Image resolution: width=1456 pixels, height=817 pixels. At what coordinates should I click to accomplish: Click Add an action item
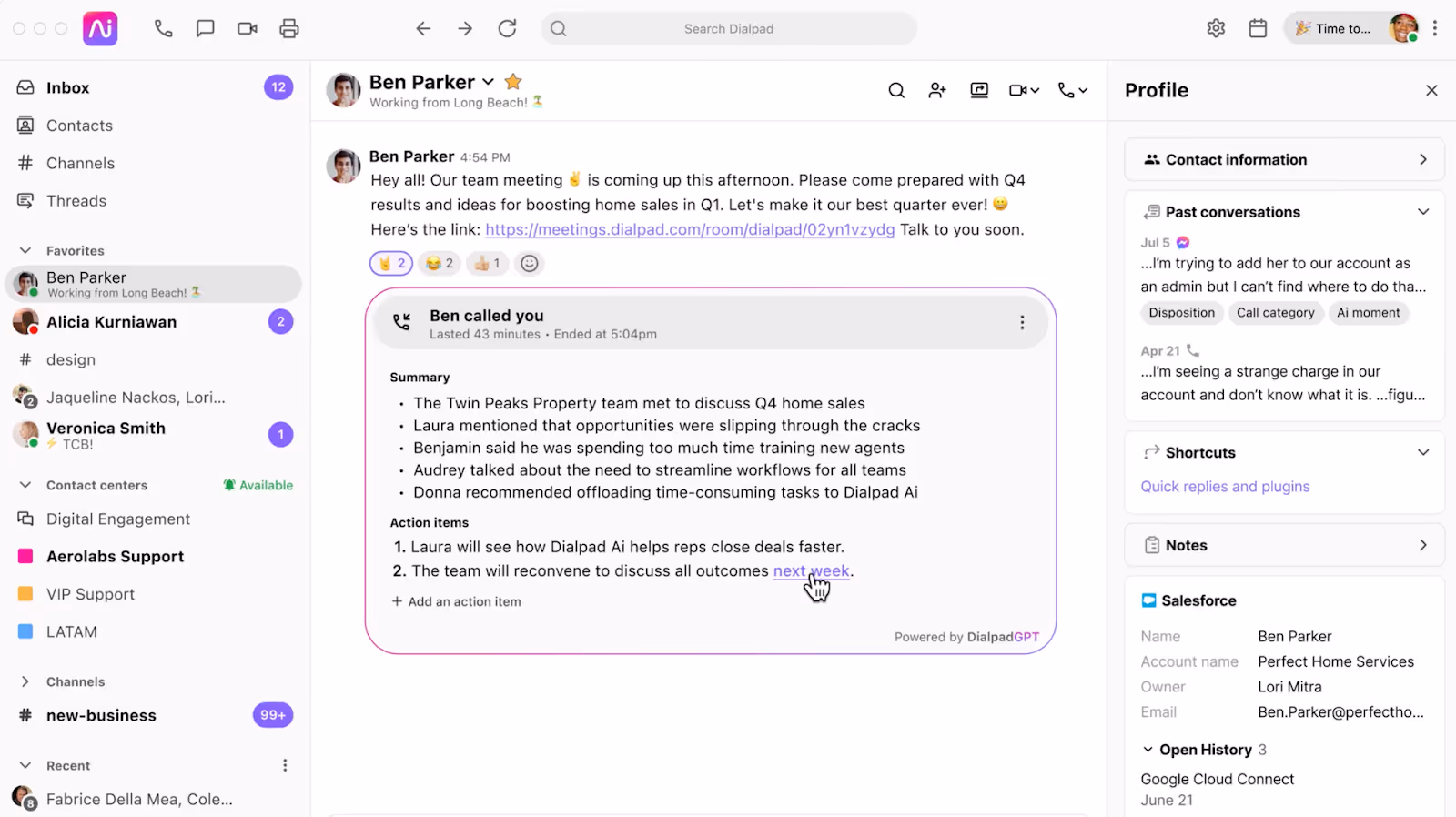[456, 602]
